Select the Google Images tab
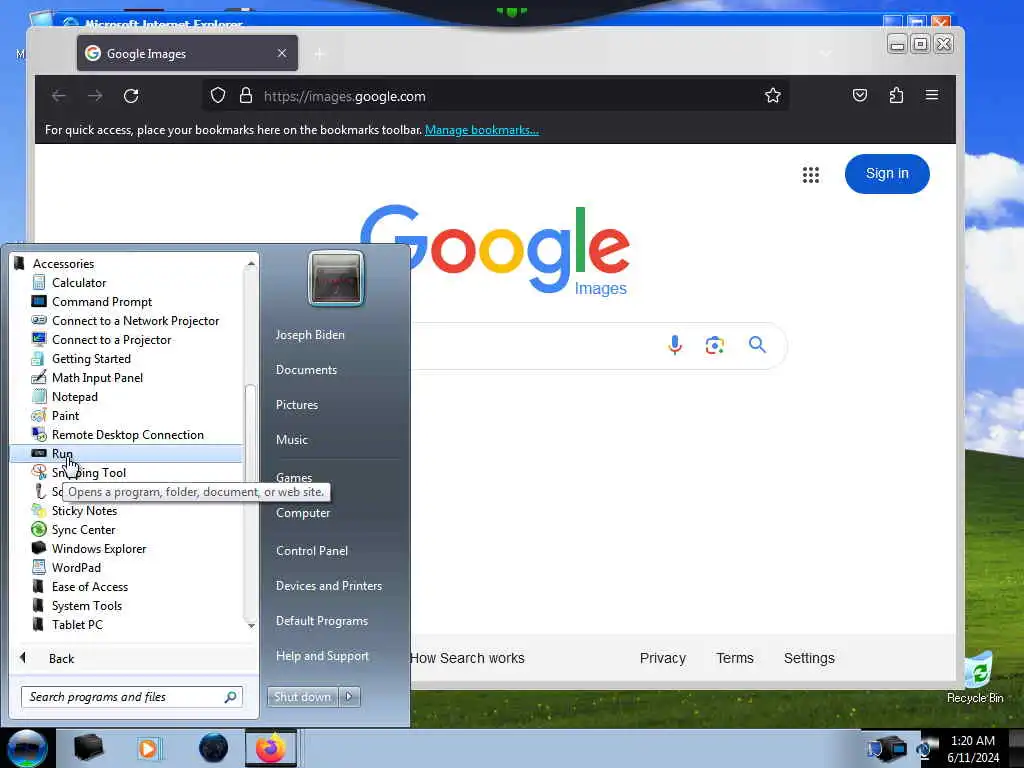Image resolution: width=1024 pixels, height=768 pixels. point(187,54)
